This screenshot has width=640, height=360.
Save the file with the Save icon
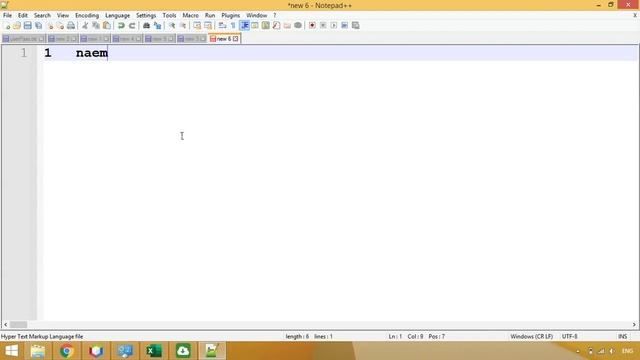[27, 25]
